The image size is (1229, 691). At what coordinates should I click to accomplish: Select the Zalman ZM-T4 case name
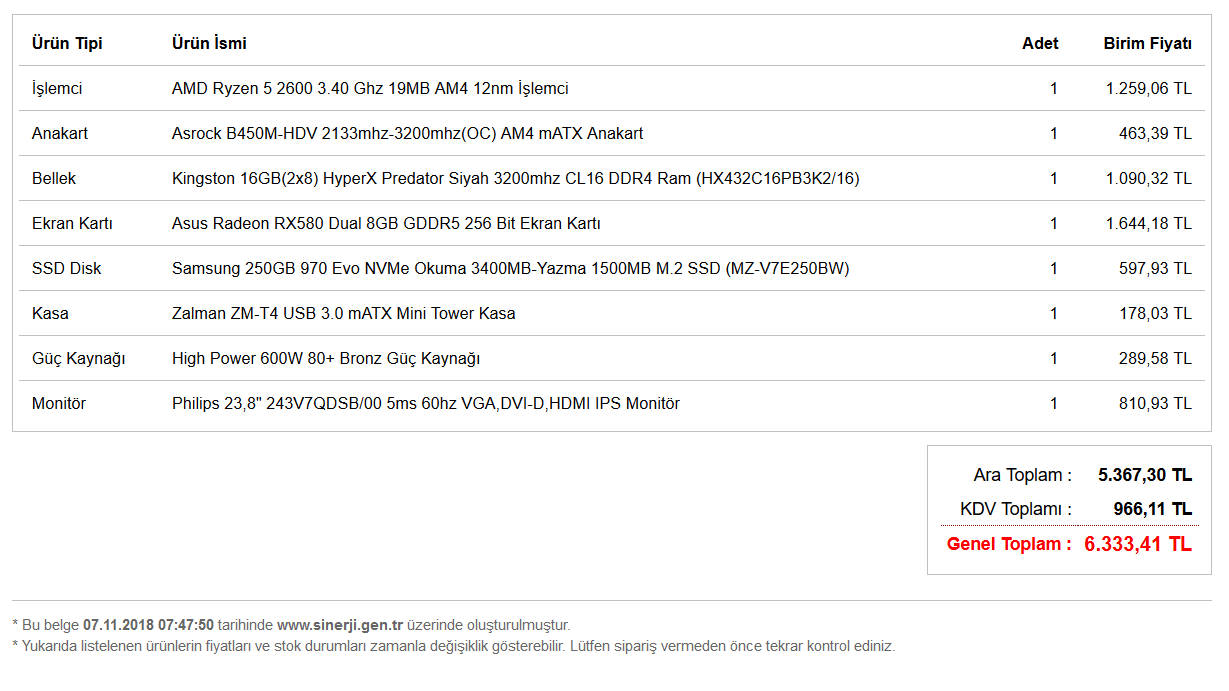(344, 313)
